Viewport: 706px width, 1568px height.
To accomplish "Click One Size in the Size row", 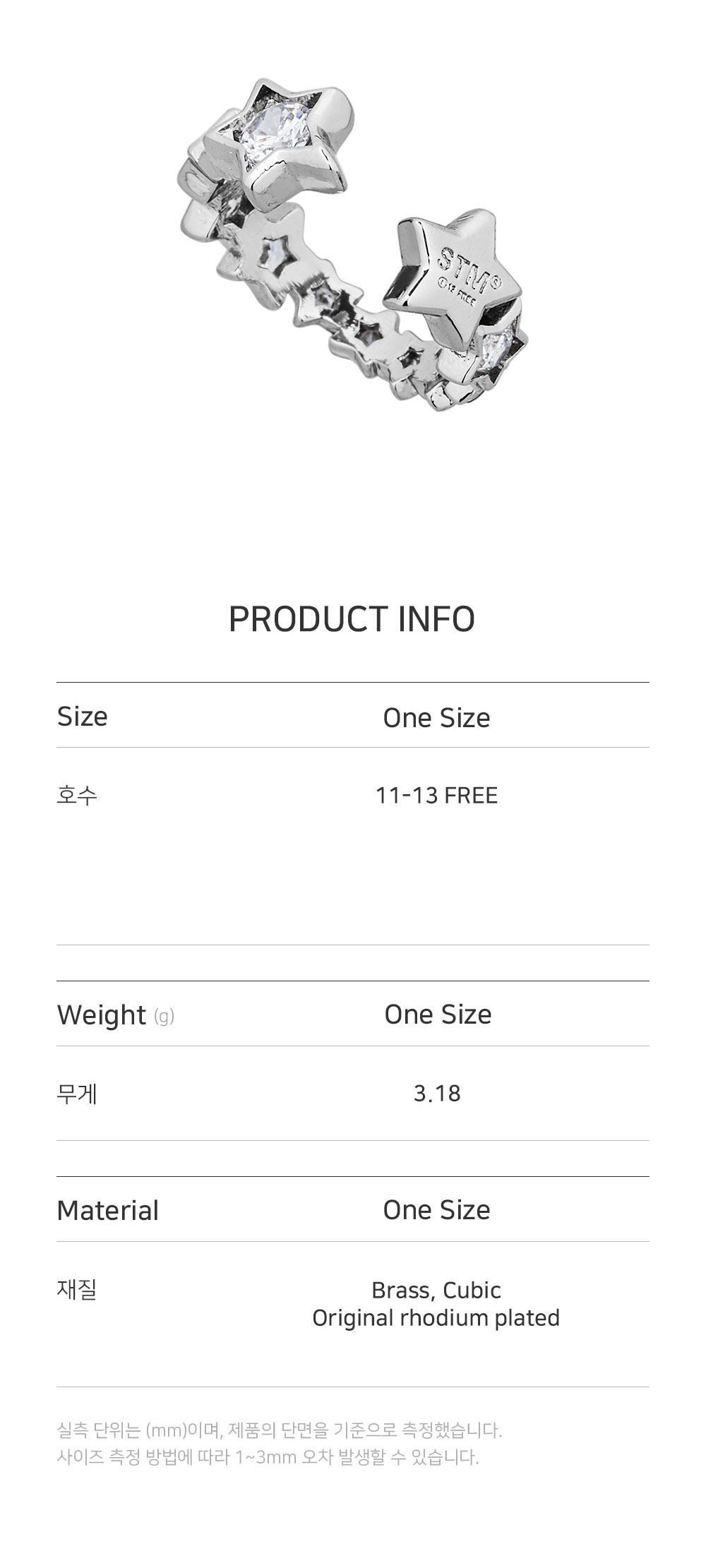I will 436,718.
